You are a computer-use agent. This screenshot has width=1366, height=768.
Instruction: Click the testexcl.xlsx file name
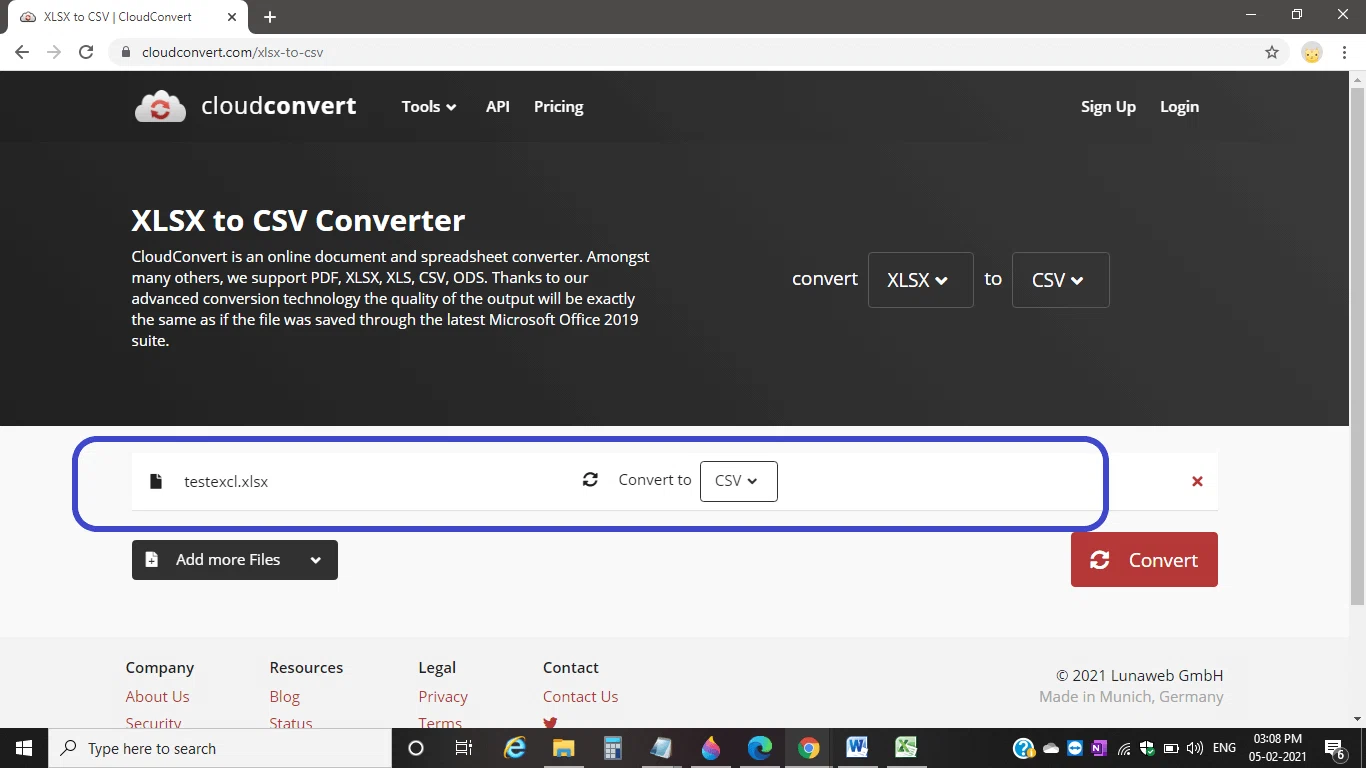click(x=226, y=482)
